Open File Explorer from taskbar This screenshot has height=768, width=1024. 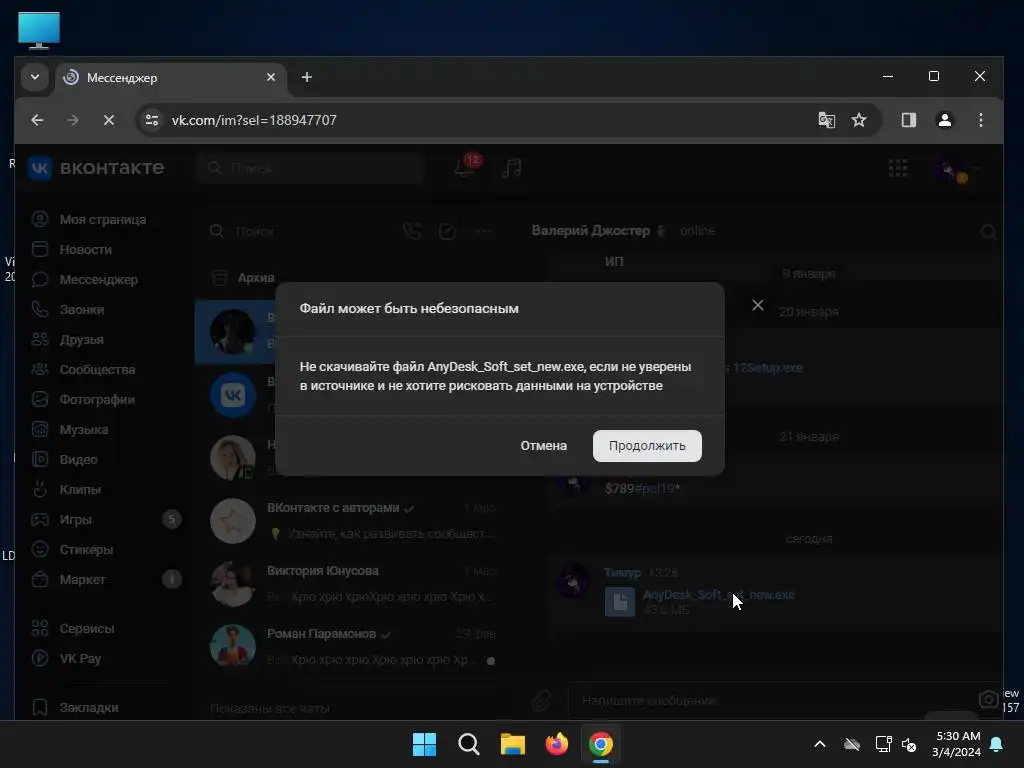[513, 744]
